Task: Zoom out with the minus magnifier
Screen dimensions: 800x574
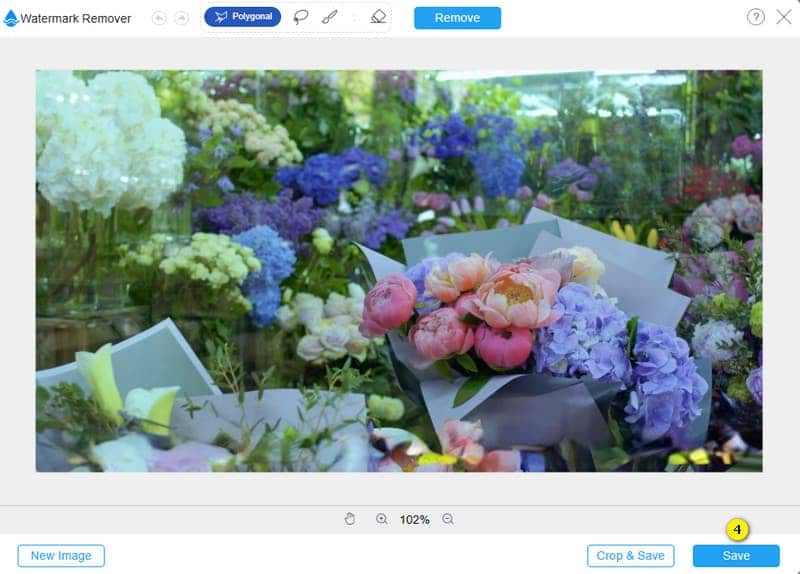Action: (x=448, y=519)
